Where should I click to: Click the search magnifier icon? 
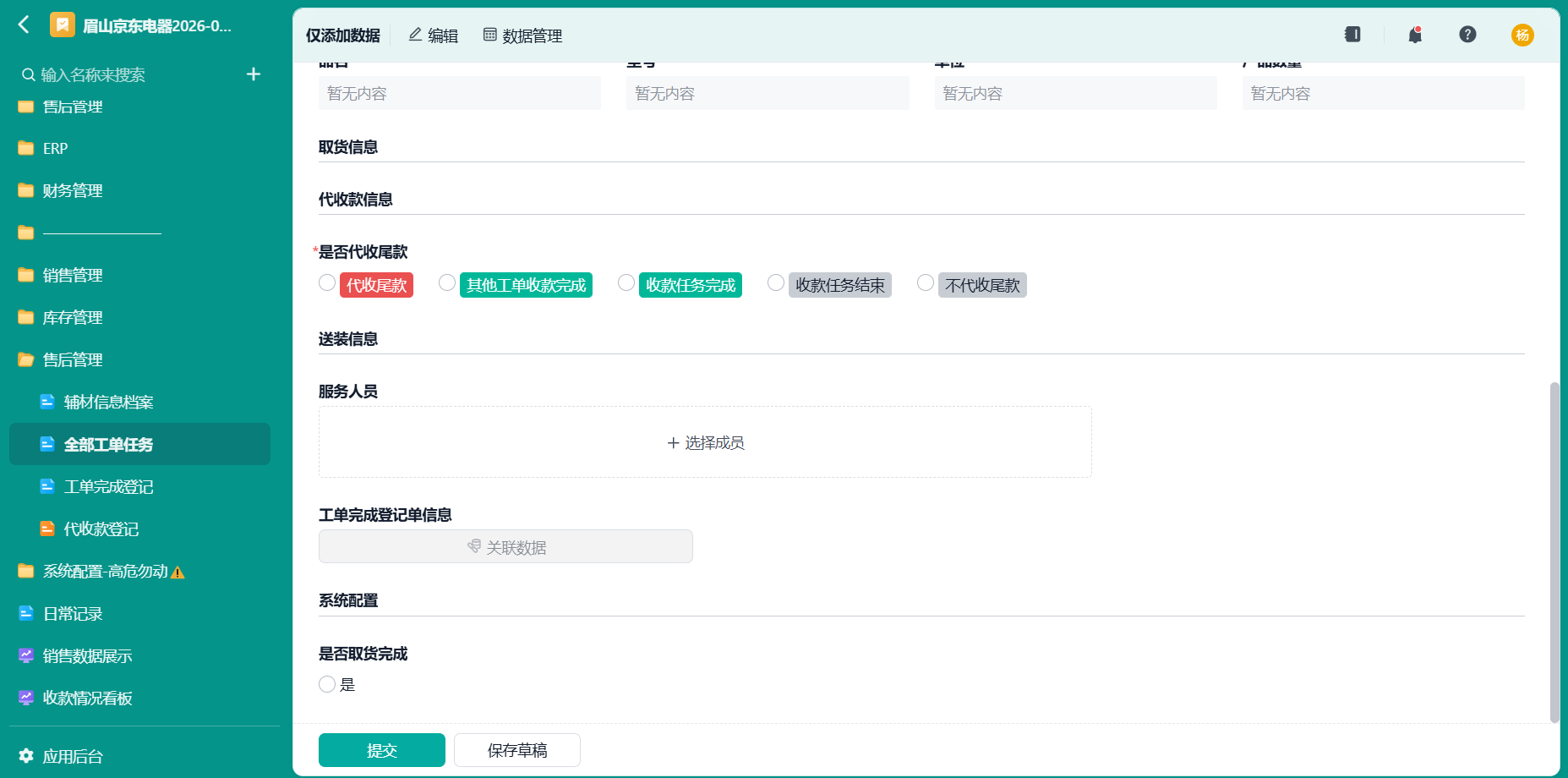pos(28,74)
